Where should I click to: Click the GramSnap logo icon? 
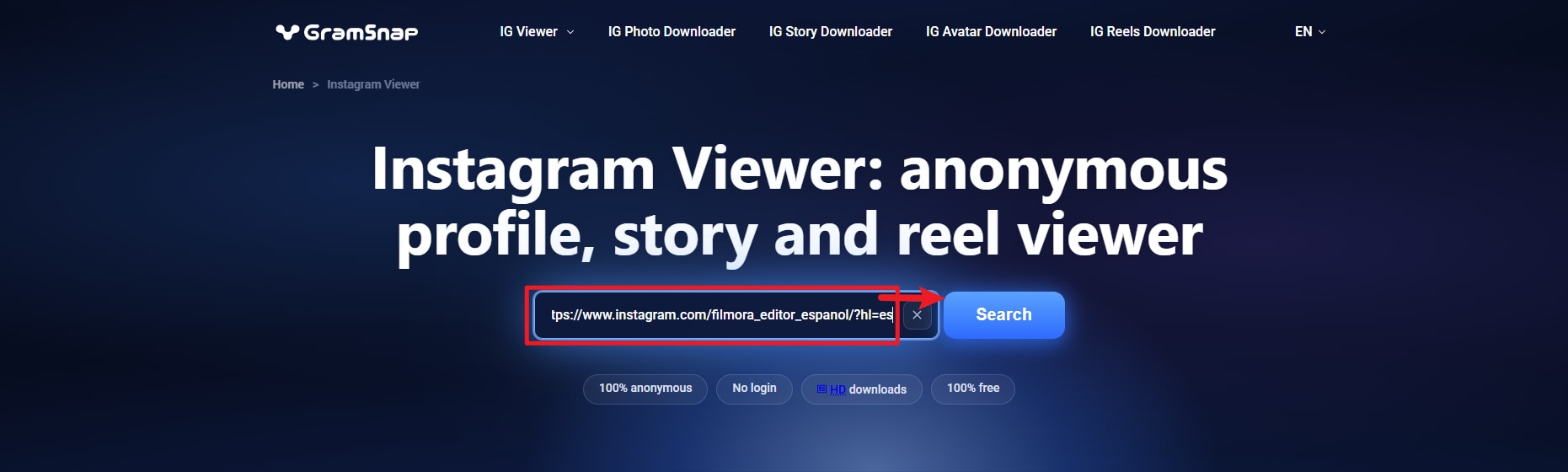tap(287, 32)
